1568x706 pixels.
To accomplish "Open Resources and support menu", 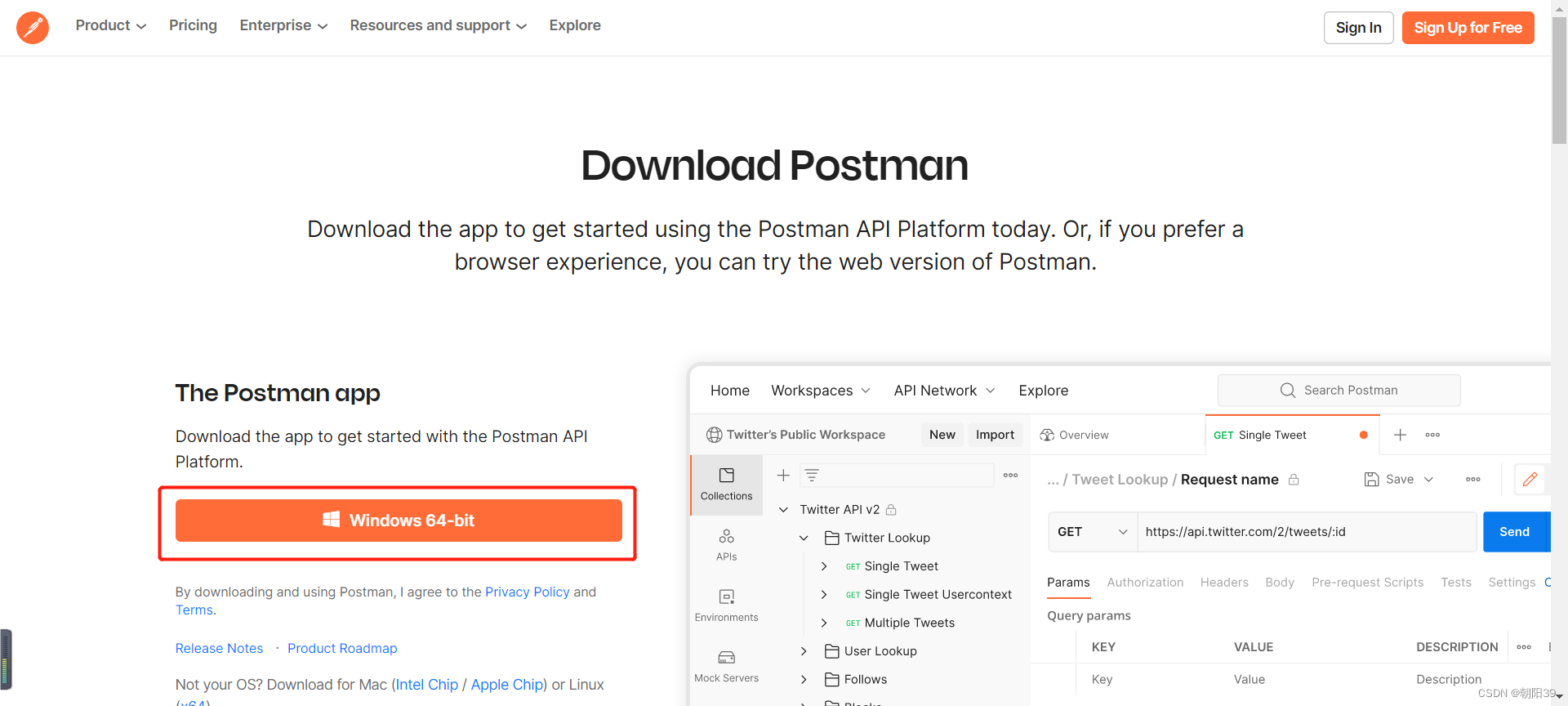I will (438, 25).
